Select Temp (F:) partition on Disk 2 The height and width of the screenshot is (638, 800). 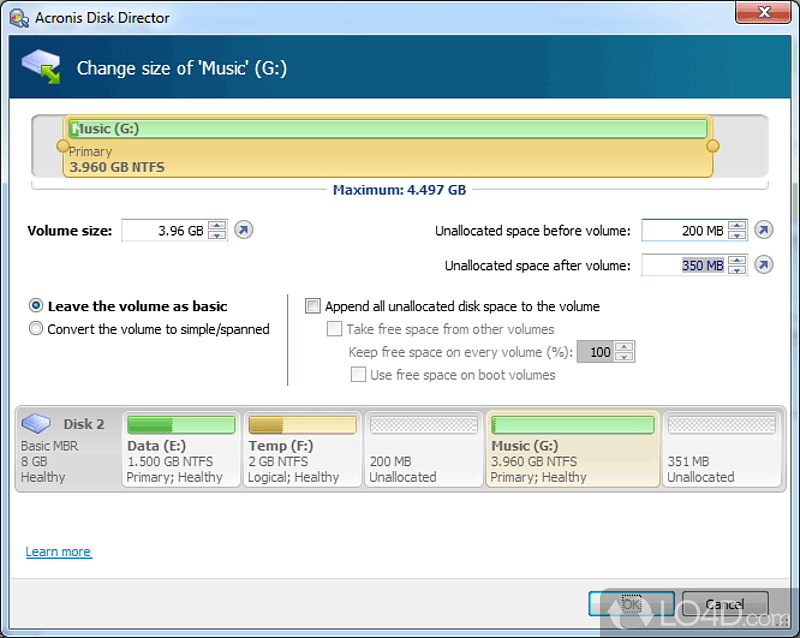tap(303, 449)
